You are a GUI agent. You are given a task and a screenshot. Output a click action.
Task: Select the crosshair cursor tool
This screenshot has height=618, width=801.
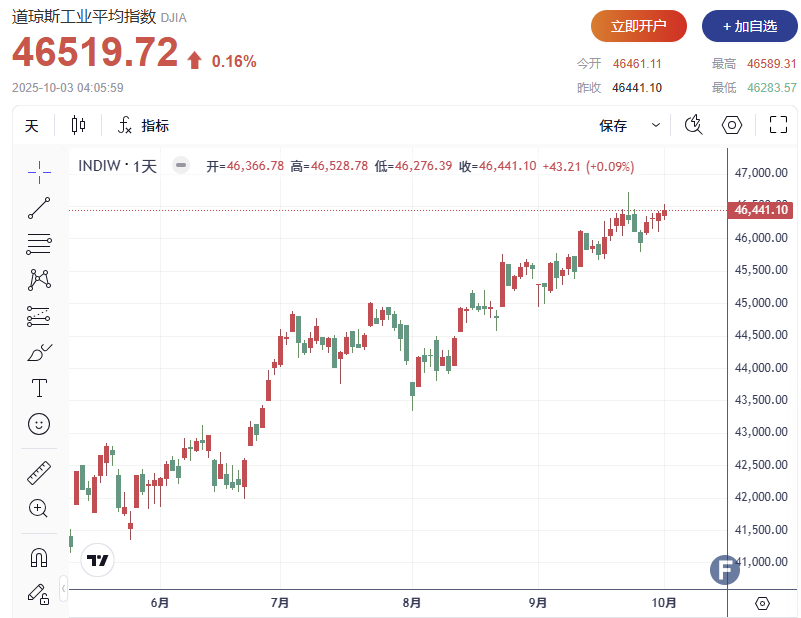point(39,172)
